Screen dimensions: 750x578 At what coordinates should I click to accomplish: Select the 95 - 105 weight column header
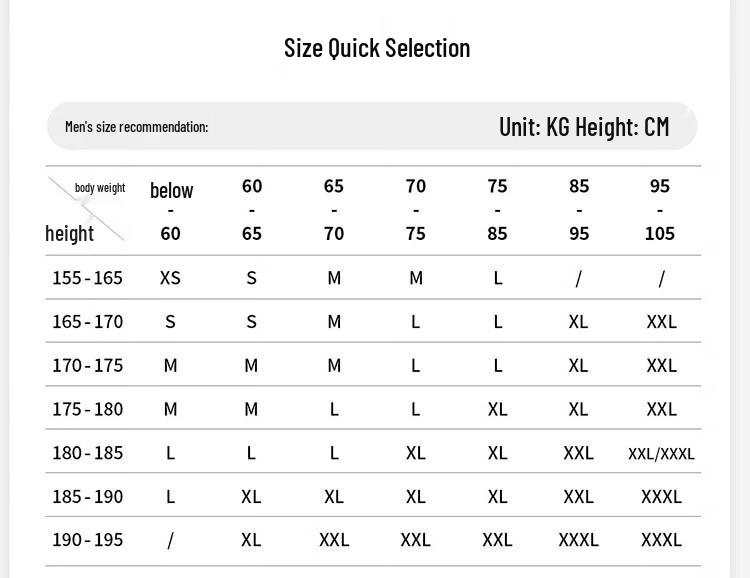tap(660, 210)
